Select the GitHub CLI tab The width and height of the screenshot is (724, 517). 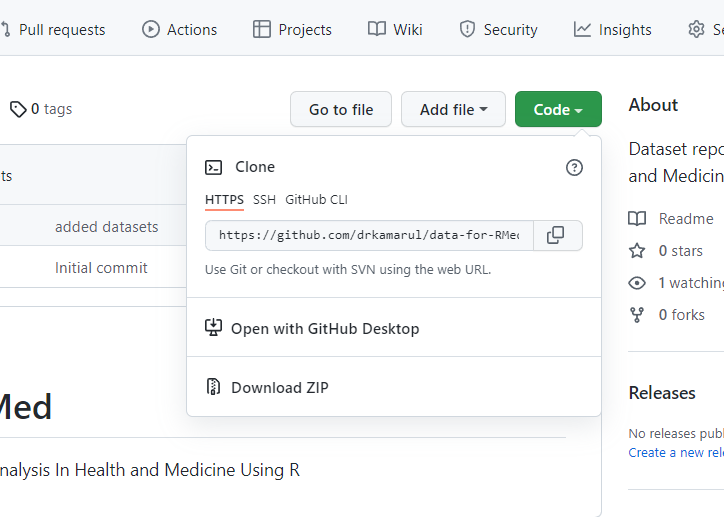pyautogui.click(x=316, y=200)
